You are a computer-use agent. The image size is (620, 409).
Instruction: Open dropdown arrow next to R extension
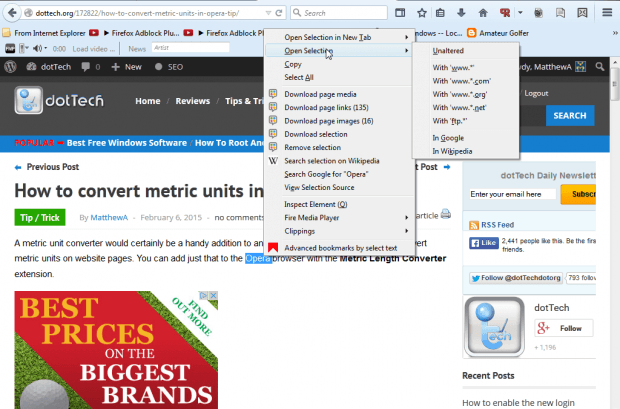[520, 13]
